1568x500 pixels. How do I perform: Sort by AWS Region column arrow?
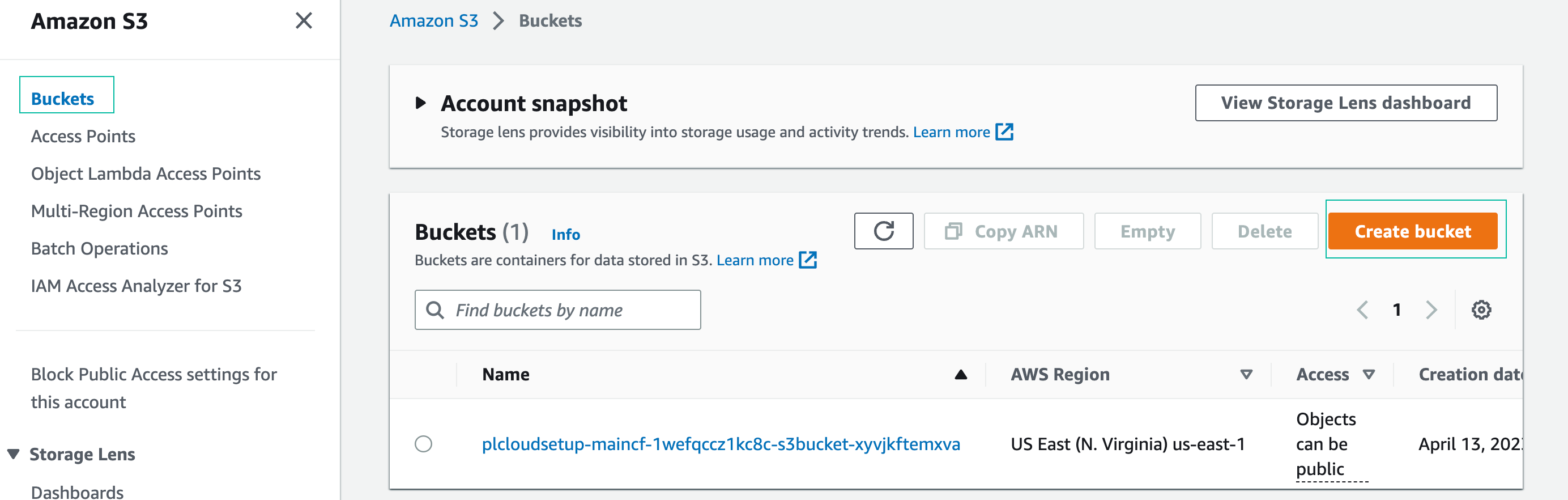tap(1246, 375)
